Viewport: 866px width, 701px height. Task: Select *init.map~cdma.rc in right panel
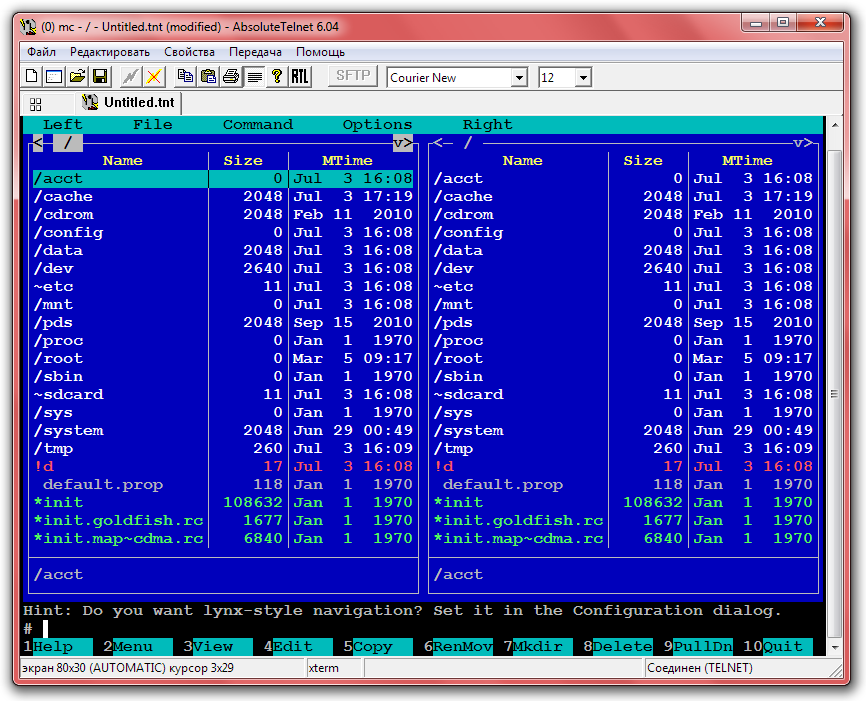pyautogui.click(x=623, y=539)
